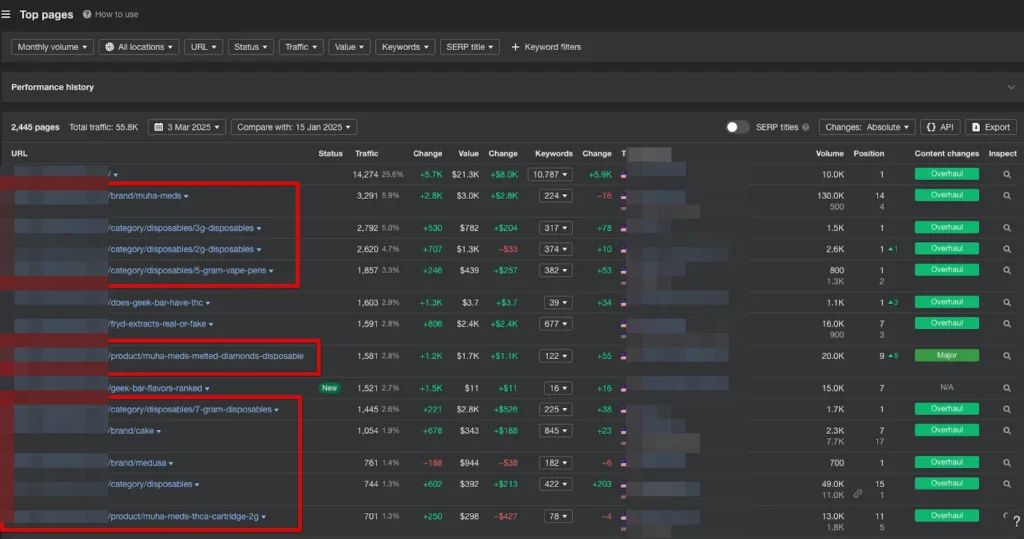Inspect the /brand/muha-meds row
The width and height of the screenshot is (1024, 539).
coord(1007,196)
